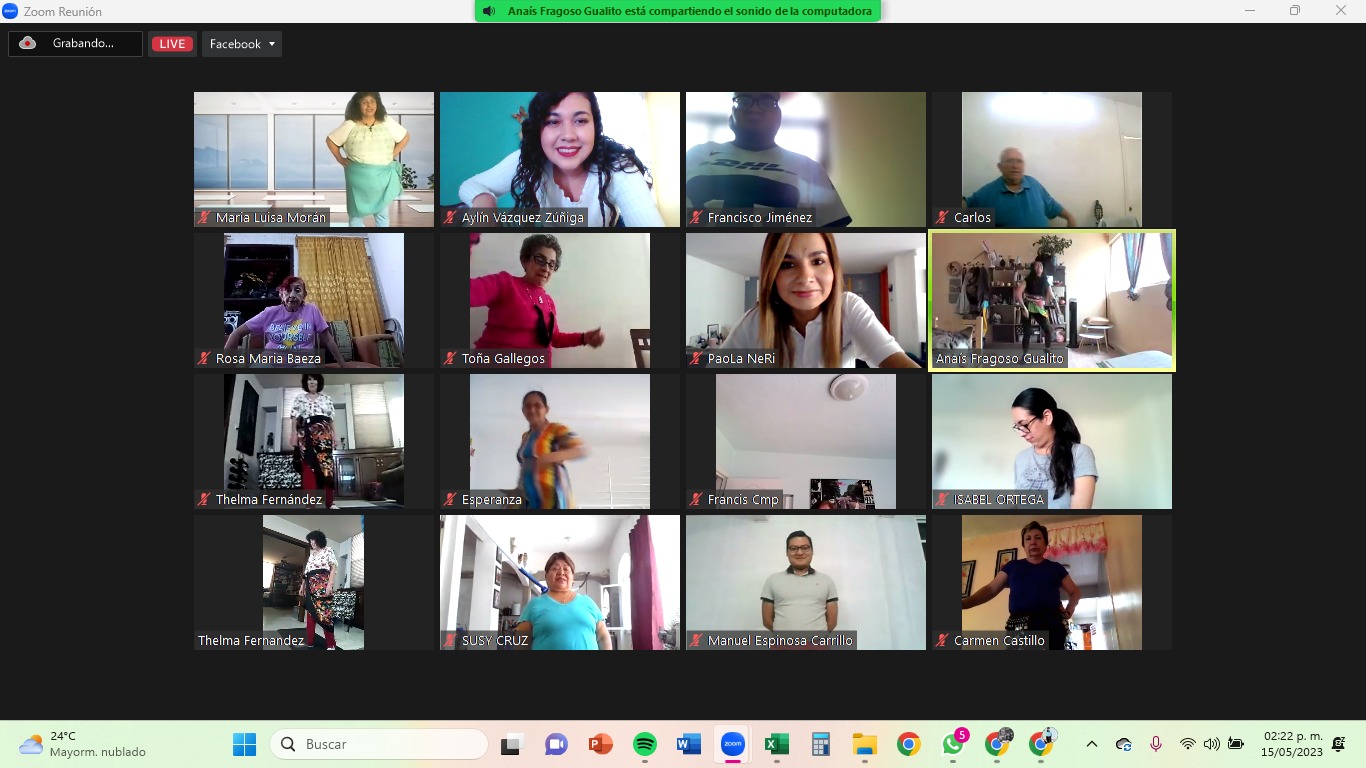The width and height of the screenshot is (1366, 768).
Task: Open the Calculator app in taskbar
Action: [821, 745]
